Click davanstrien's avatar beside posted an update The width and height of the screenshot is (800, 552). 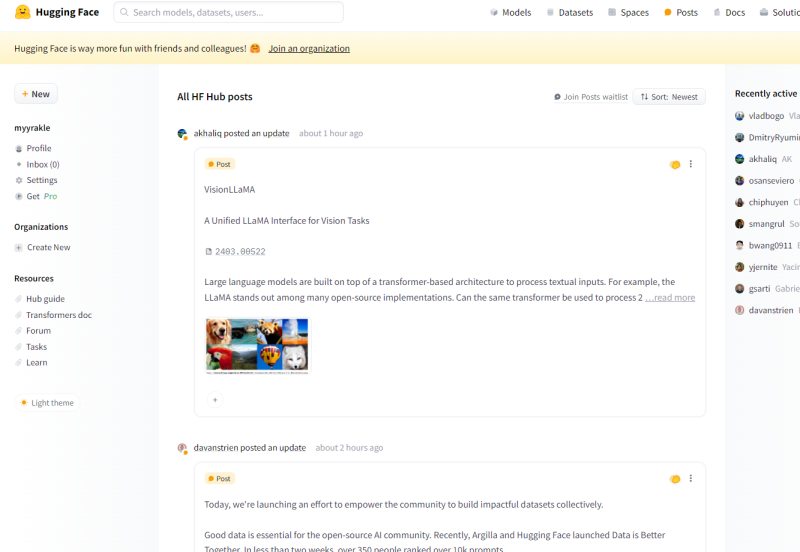tap(182, 448)
